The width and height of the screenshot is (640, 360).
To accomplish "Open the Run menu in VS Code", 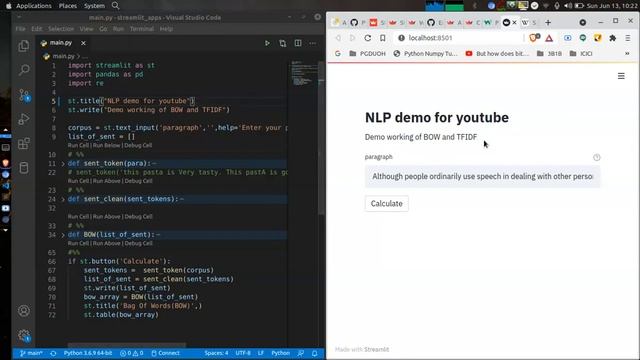I will click(118, 29).
